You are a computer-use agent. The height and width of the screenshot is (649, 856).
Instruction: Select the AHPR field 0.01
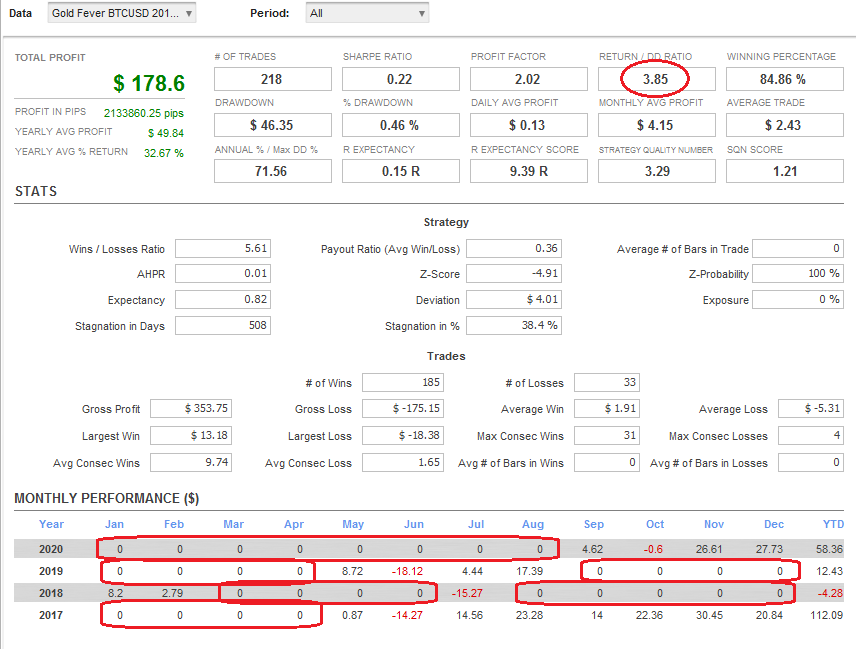click(x=223, y=273)
